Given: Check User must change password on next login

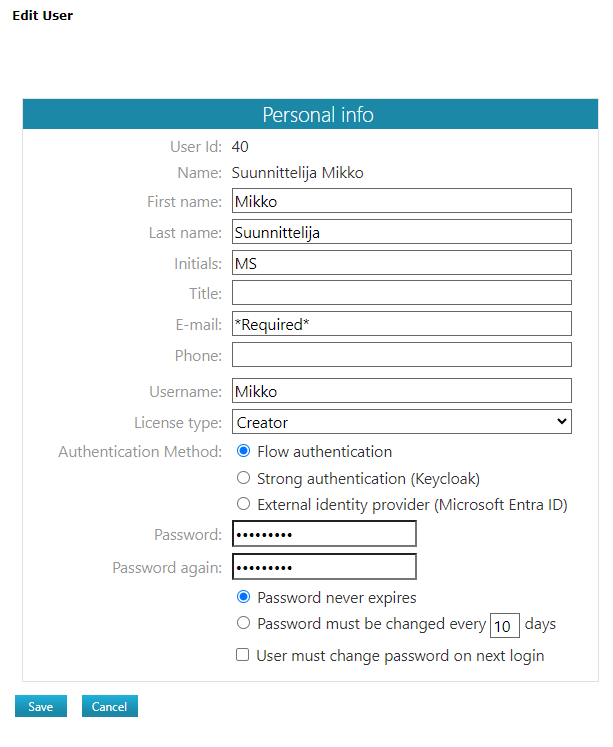Looking at the screenshot, I should (242, 656).
